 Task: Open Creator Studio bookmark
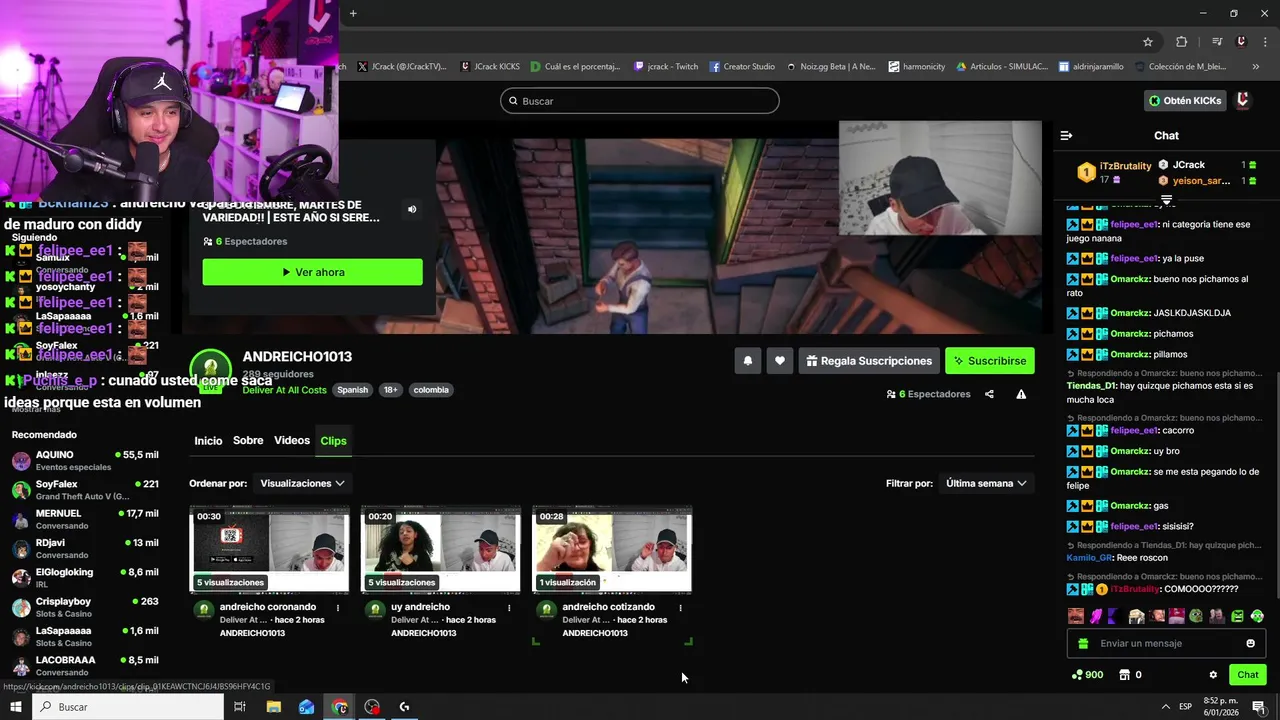(x=742, y=67)
